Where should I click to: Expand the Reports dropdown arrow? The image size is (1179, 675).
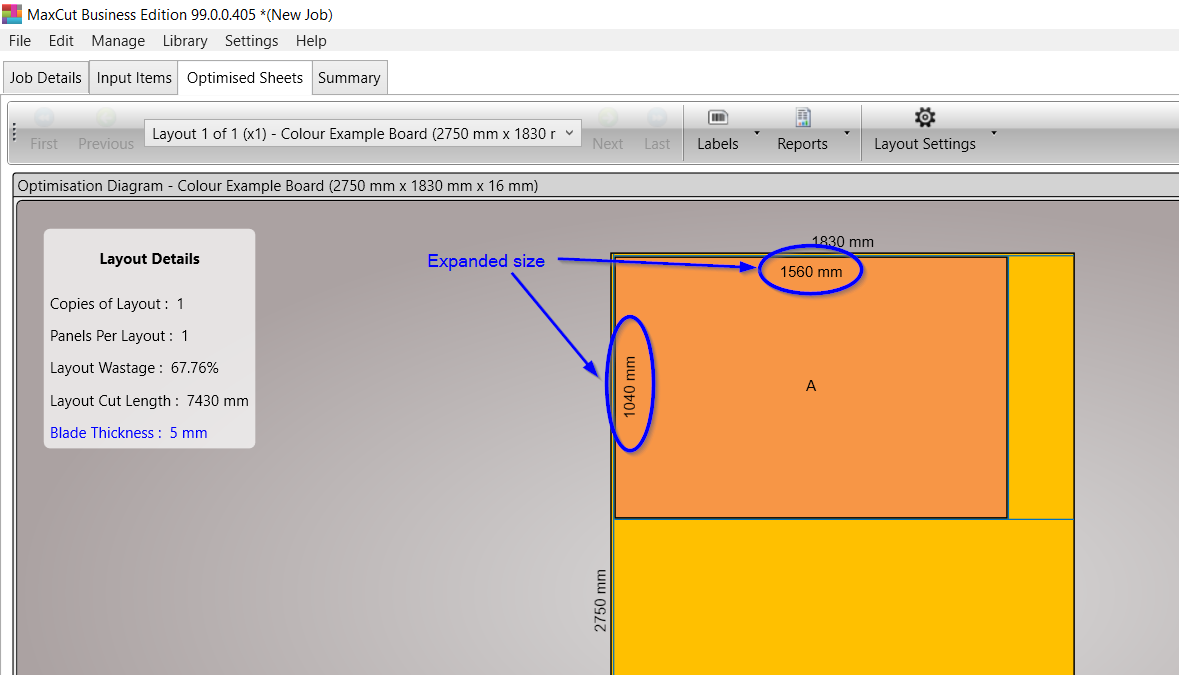coord(847,133)
